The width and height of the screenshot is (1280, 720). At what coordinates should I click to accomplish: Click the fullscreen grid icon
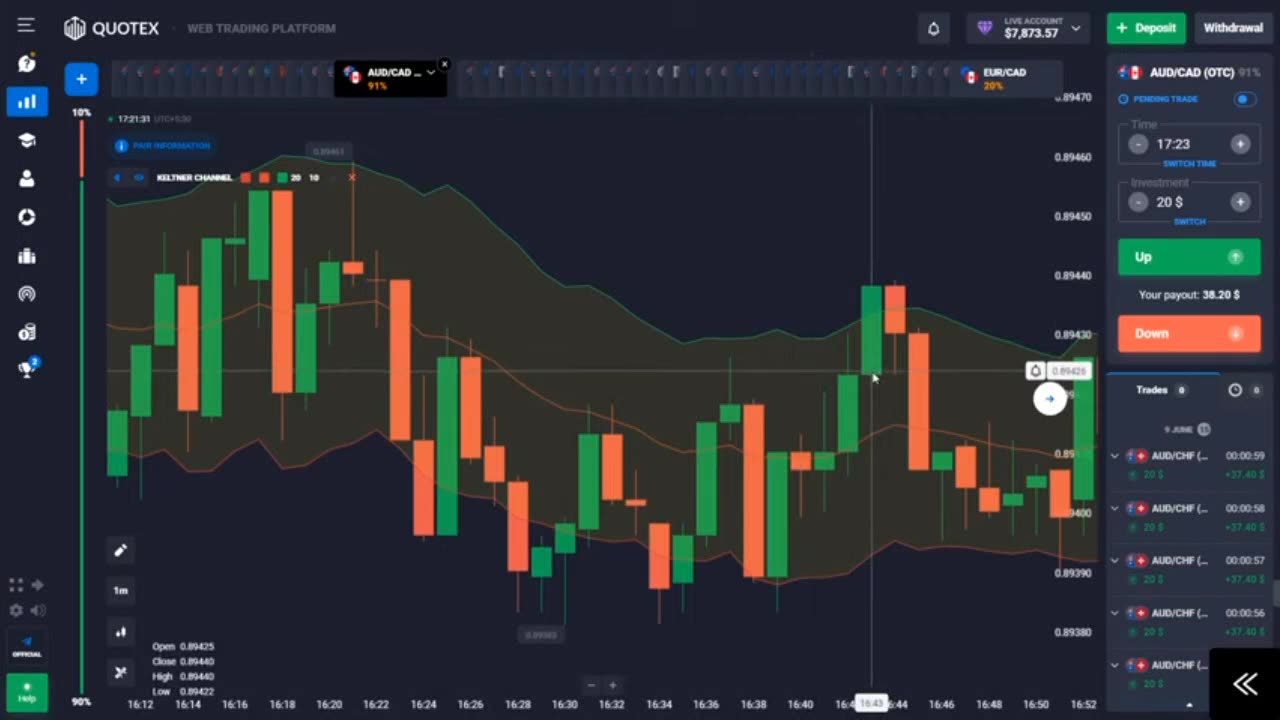point(16,585)
